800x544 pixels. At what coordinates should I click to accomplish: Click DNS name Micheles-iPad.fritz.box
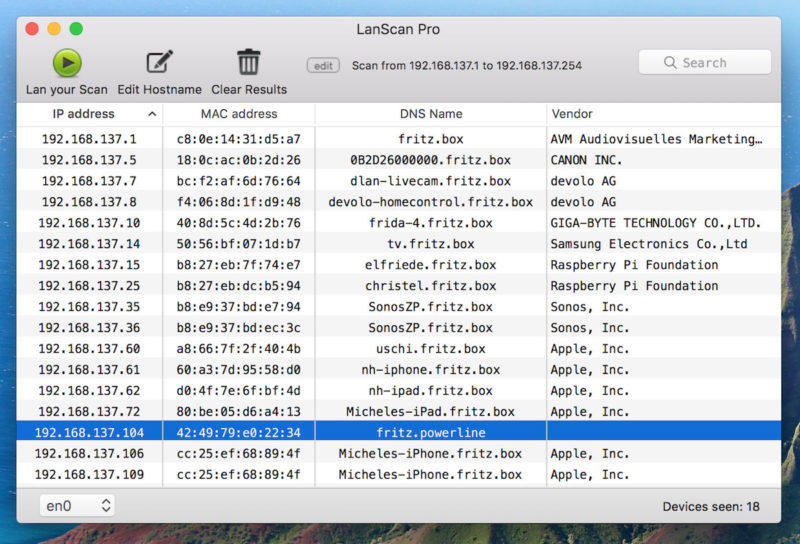431,411
